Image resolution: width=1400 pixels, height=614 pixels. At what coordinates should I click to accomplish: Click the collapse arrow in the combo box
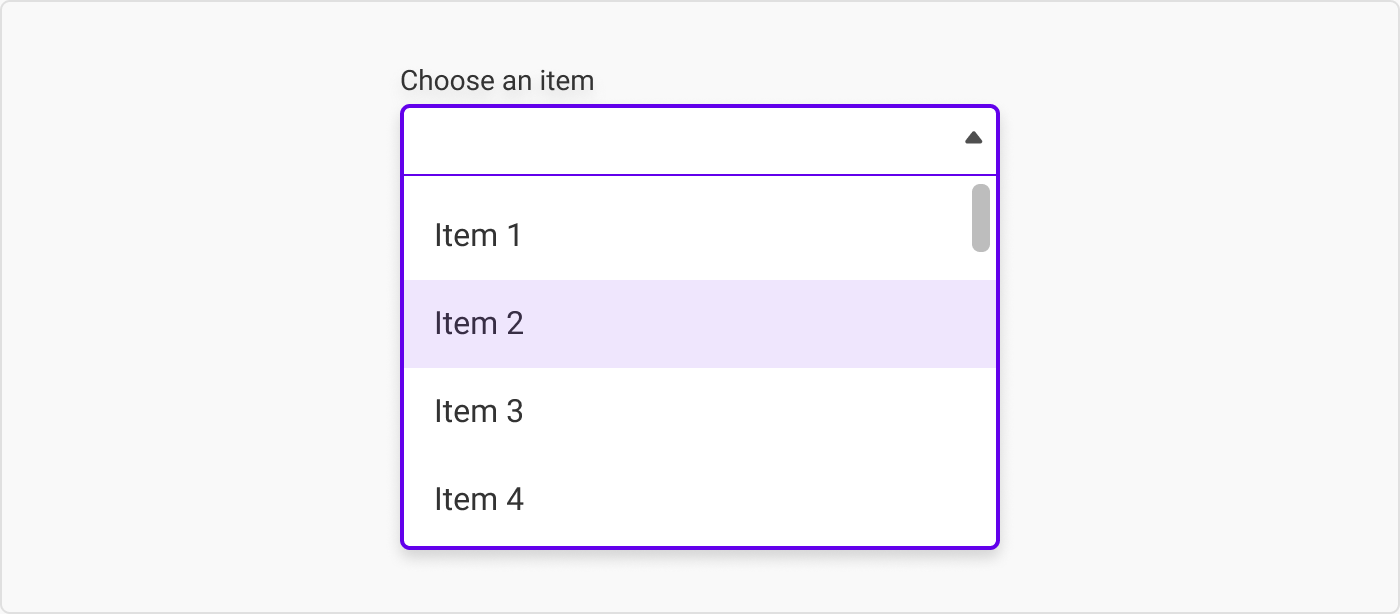click(973, 138)
